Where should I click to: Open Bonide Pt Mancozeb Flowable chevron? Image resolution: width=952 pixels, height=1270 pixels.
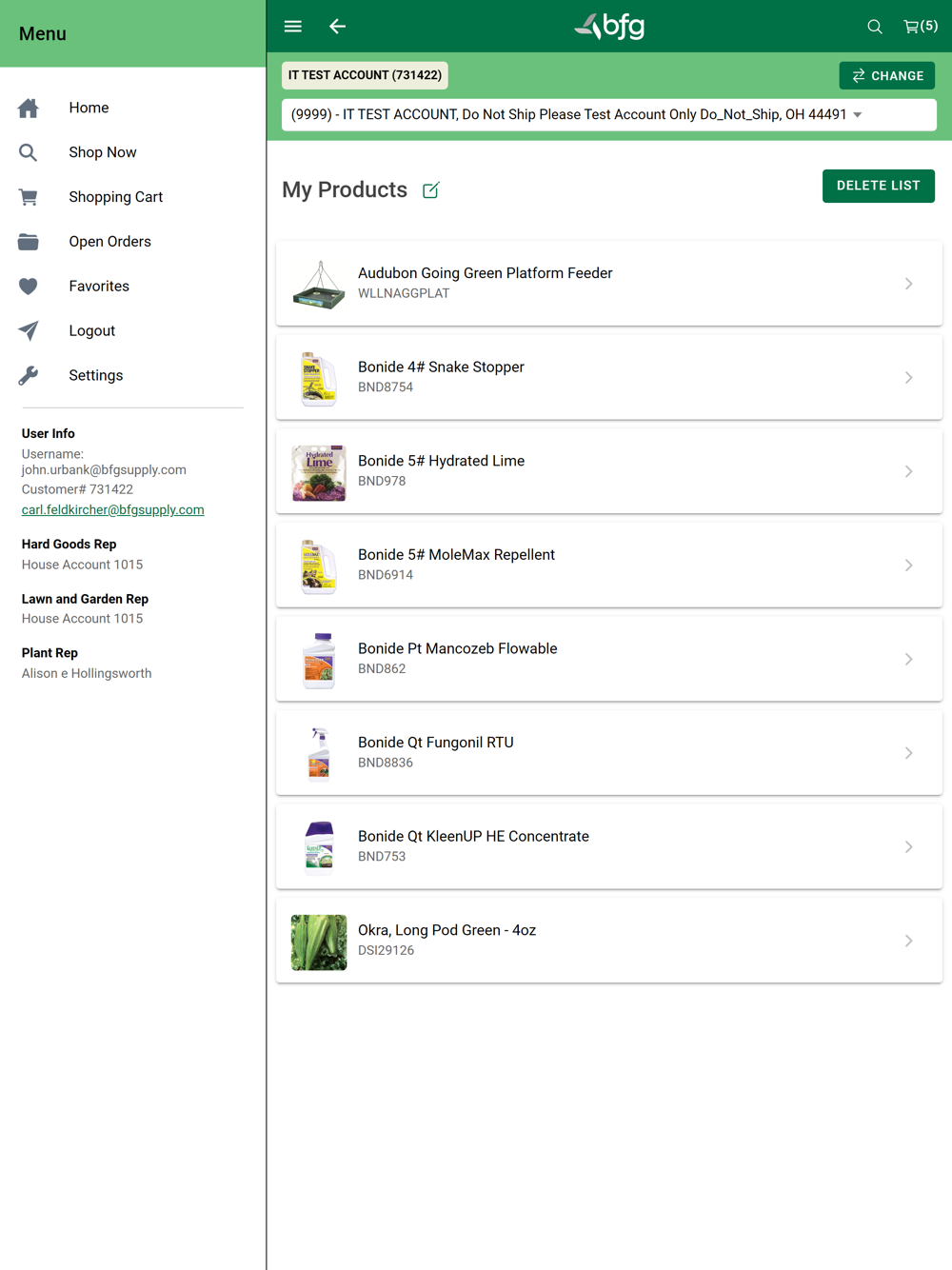[909, 659]
